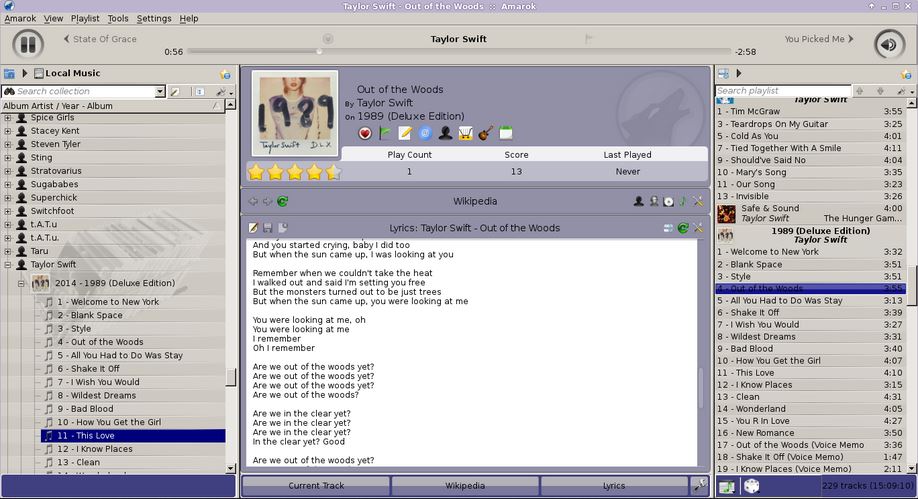Open the Search collection dropdown arrow

click(x=160, y=91)
